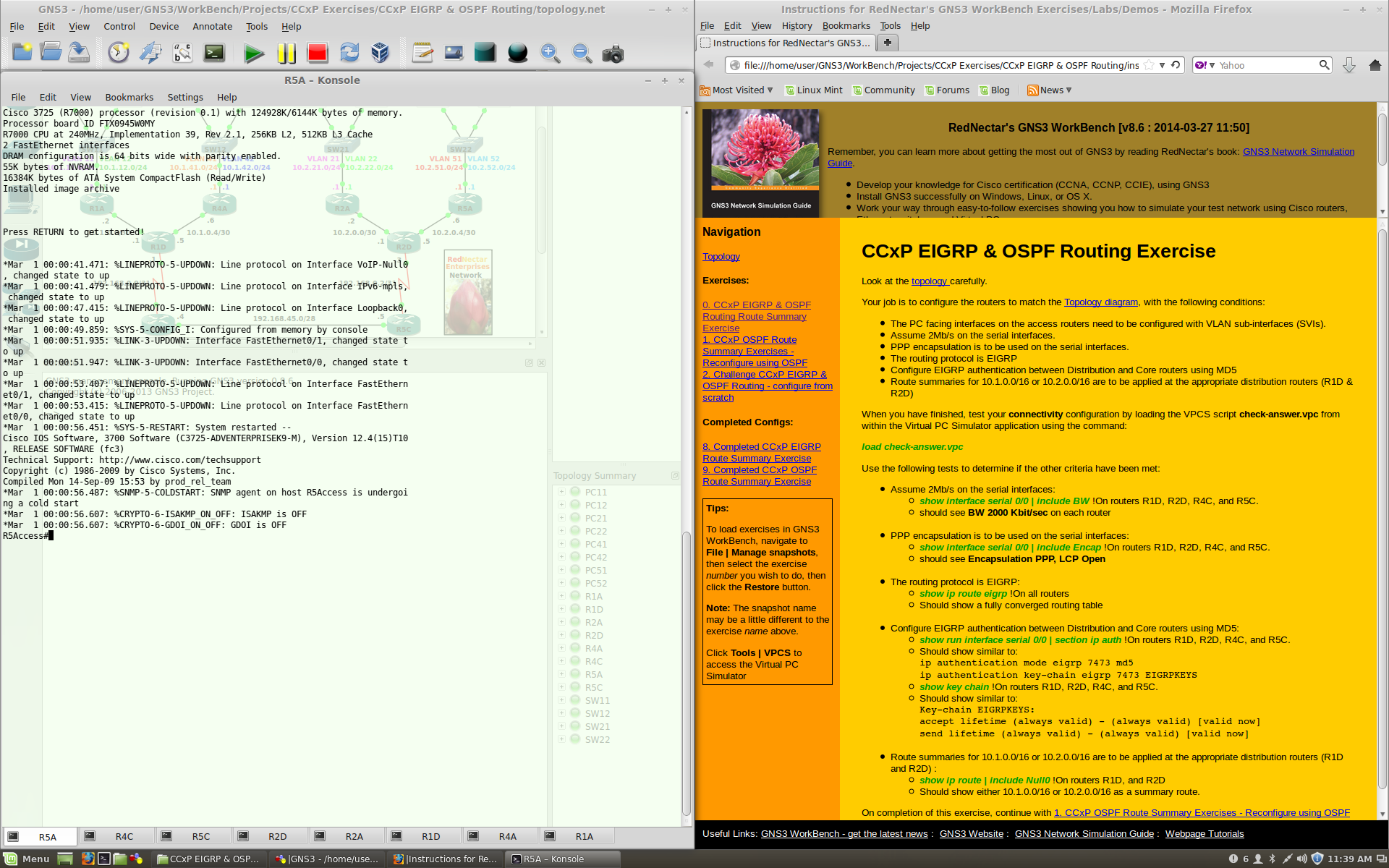Stop all devices with the red stop icon
1389x868 pixels.
(x=317, y=53)
